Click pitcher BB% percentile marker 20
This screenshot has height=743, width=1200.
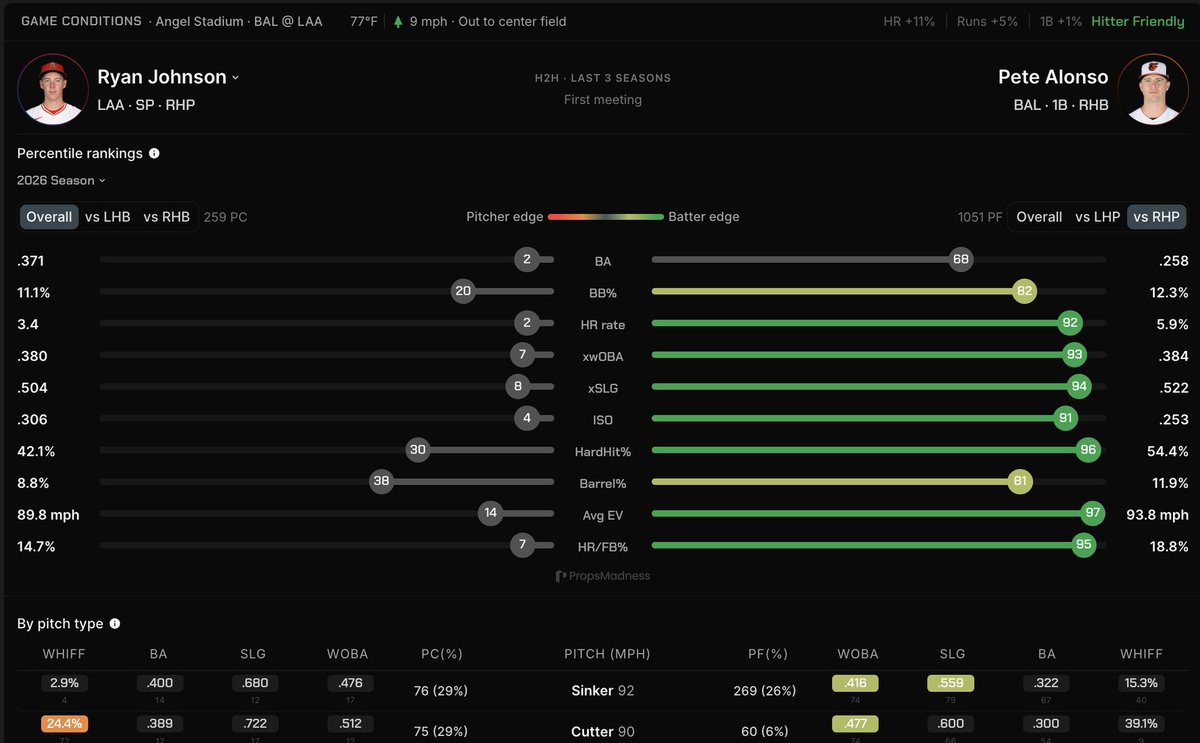click(x=462, y=292)
